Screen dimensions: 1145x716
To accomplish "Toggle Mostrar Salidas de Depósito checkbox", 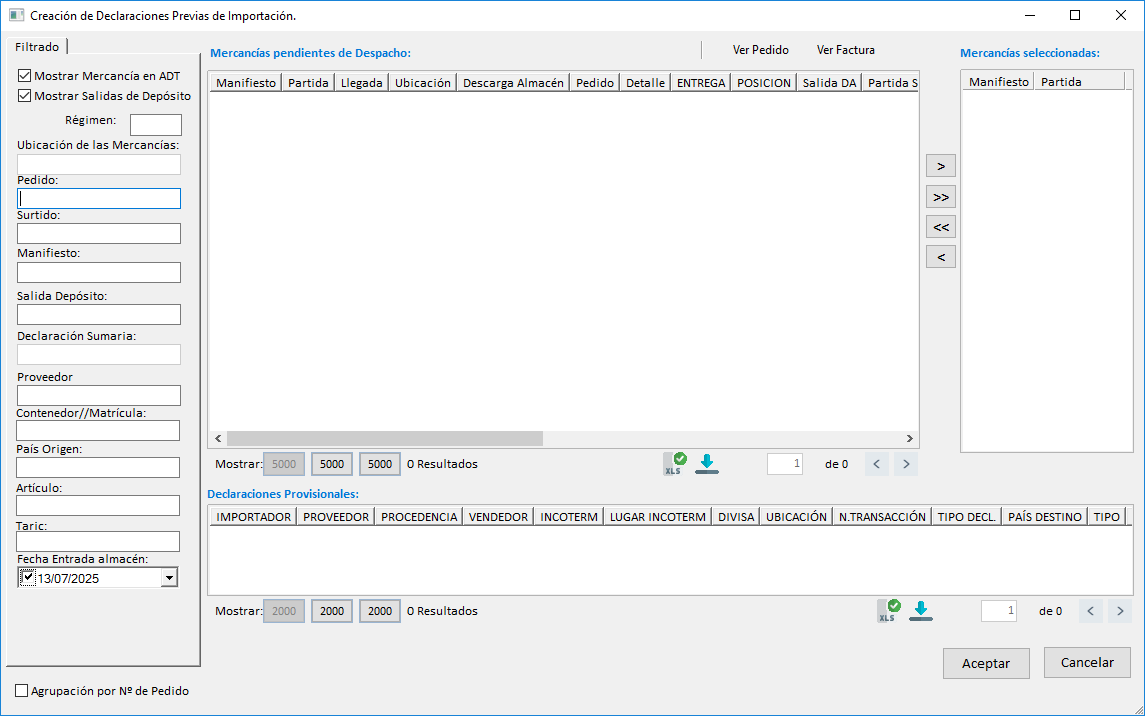I will pos(25,96).
